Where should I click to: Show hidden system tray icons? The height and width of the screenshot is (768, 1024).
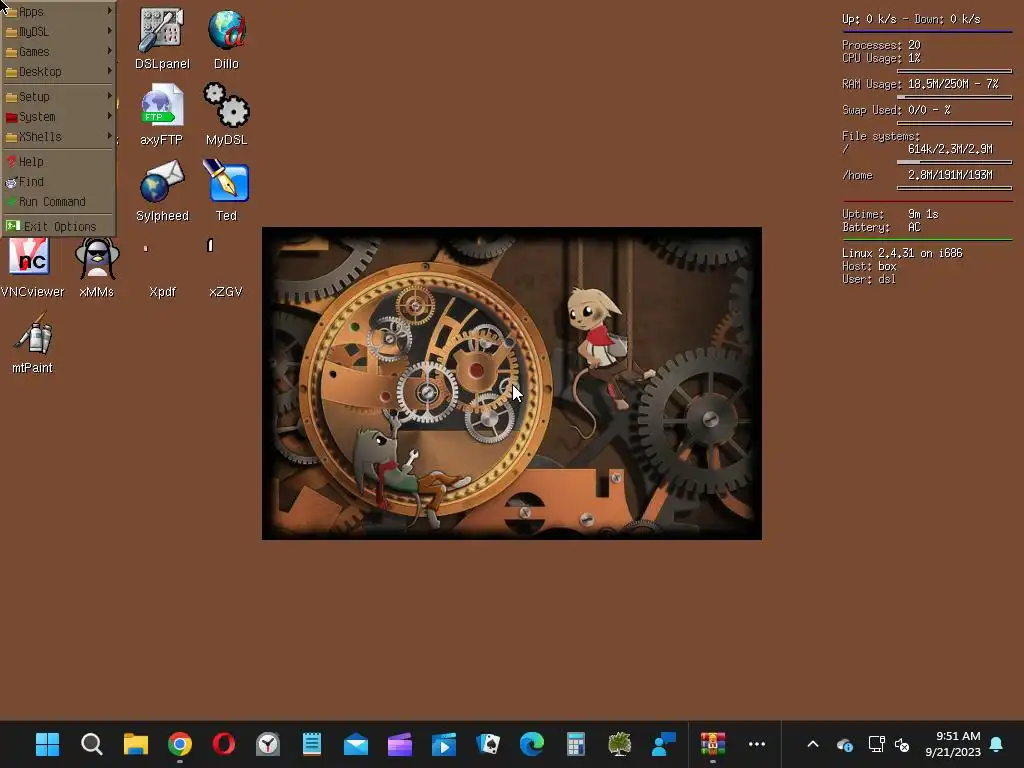point(813,744)
